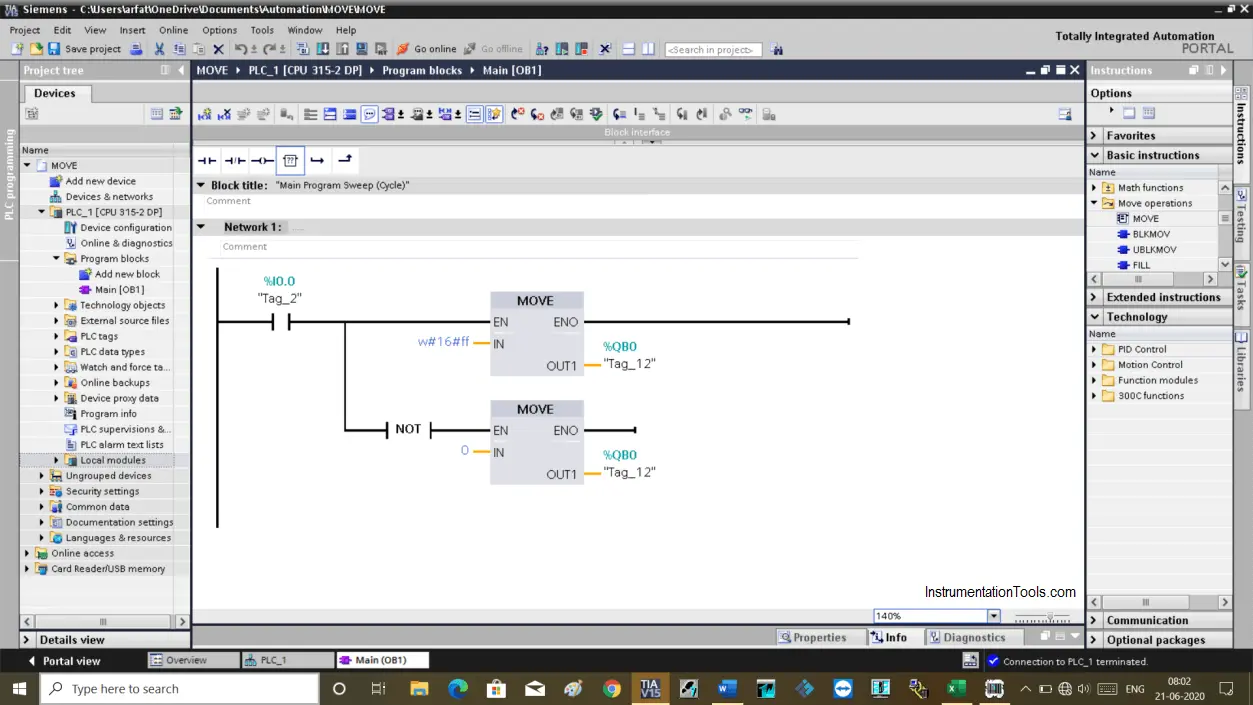
Task: Click the Delete X icon in the toolbar
Action: pyautogui.click(x=218, y=49)
